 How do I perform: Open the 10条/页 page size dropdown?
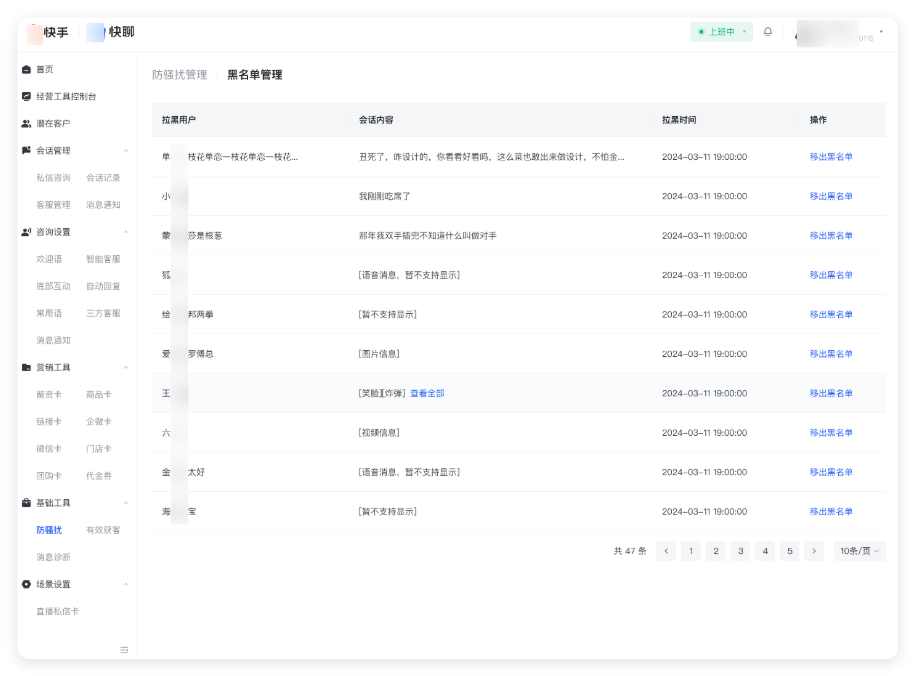(x=855, y=550)
